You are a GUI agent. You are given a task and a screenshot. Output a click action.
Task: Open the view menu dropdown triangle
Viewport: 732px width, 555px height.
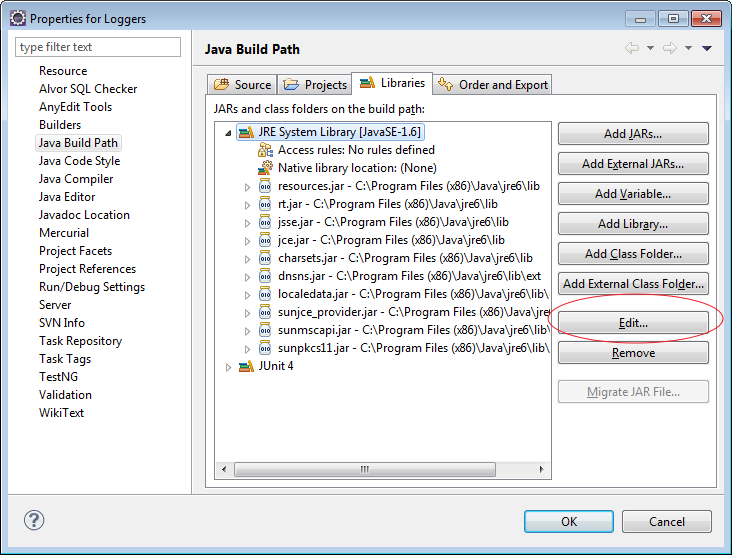pyautogui.click(x=707, y=48)
